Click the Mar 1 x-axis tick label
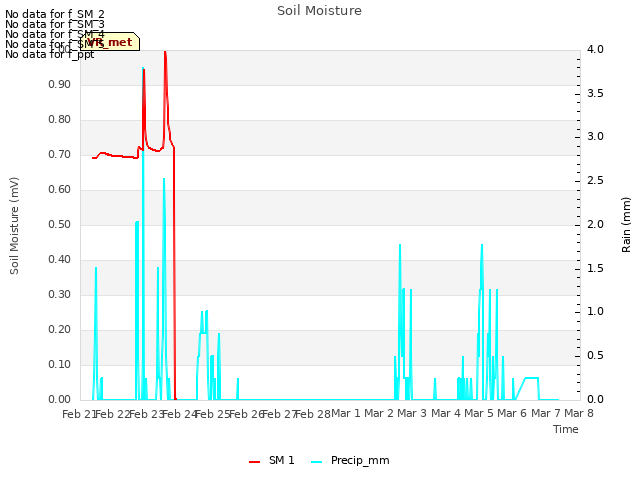Image resolution: width=640 pixels, height=480 pixels. [x=346, y=413]
